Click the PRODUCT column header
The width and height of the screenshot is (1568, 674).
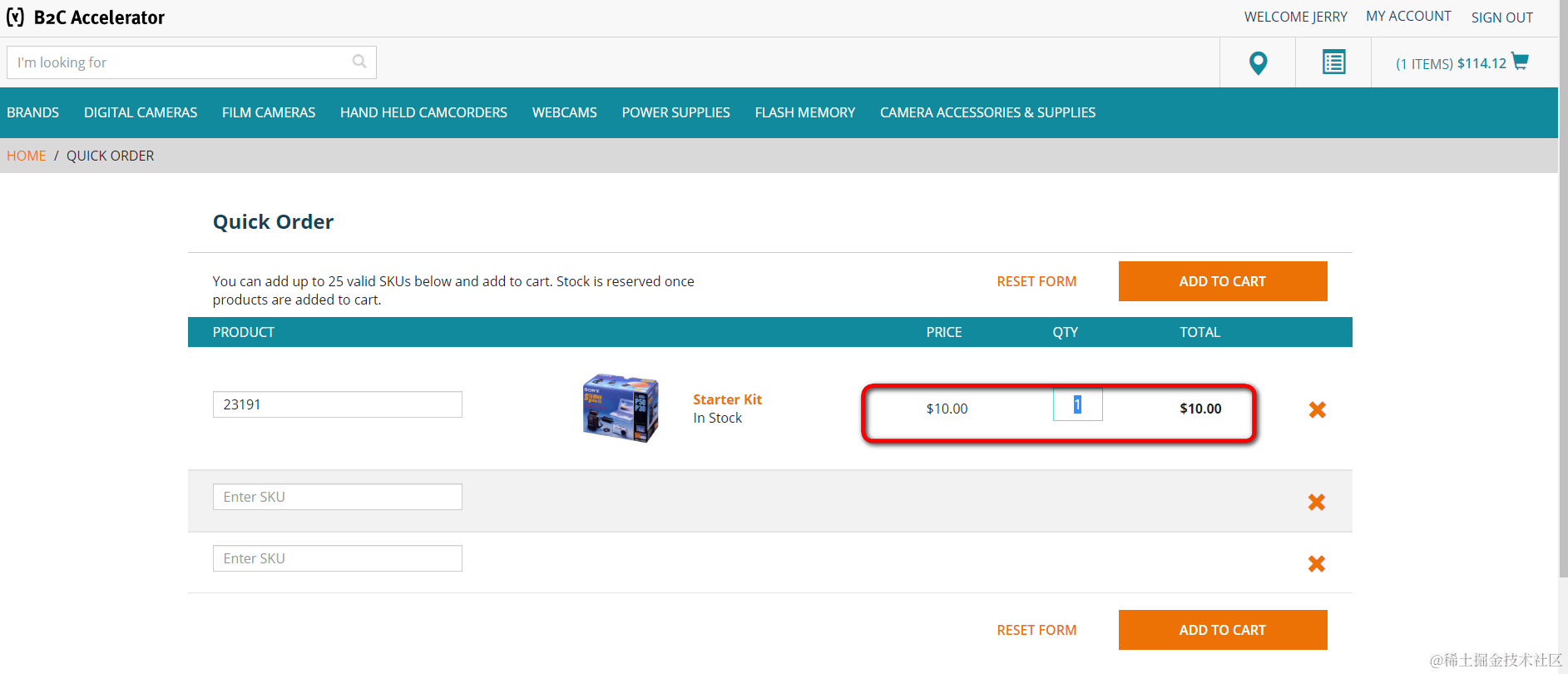pos(243,332)
